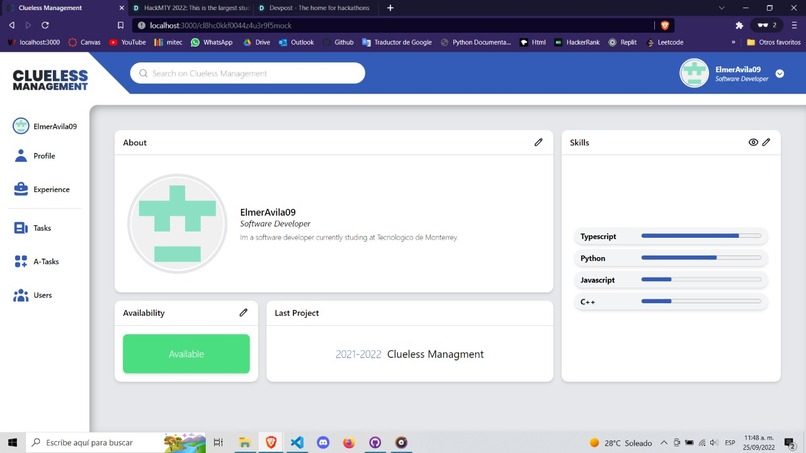Open Github bookmark
806x453 pixels.
click(338, 42)
